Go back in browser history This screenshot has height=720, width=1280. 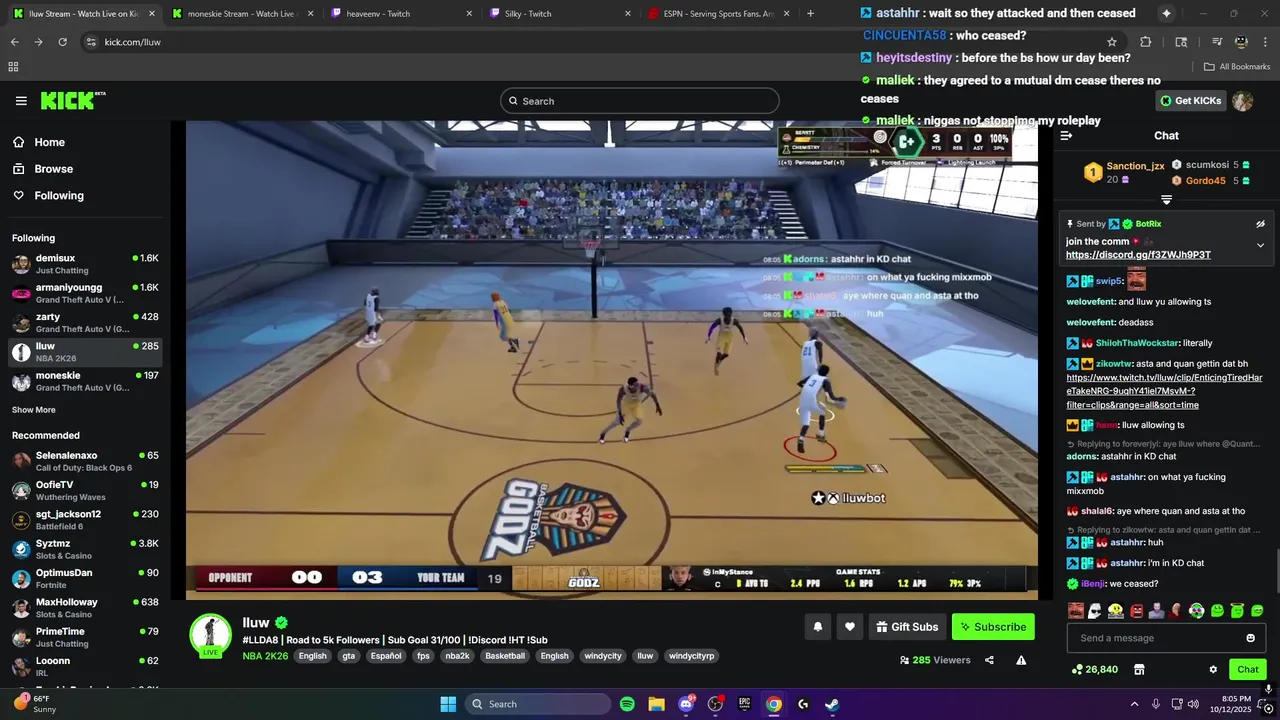(15, 42)
